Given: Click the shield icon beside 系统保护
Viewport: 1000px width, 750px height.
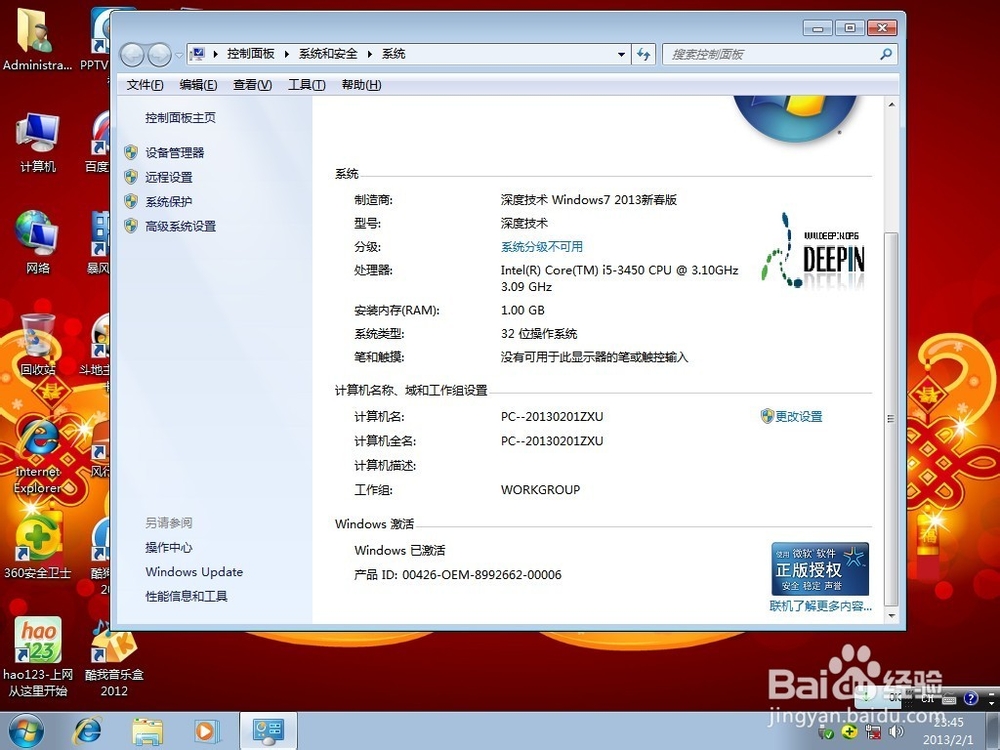Looking at the screenshot, I should [x=131, y=201].
